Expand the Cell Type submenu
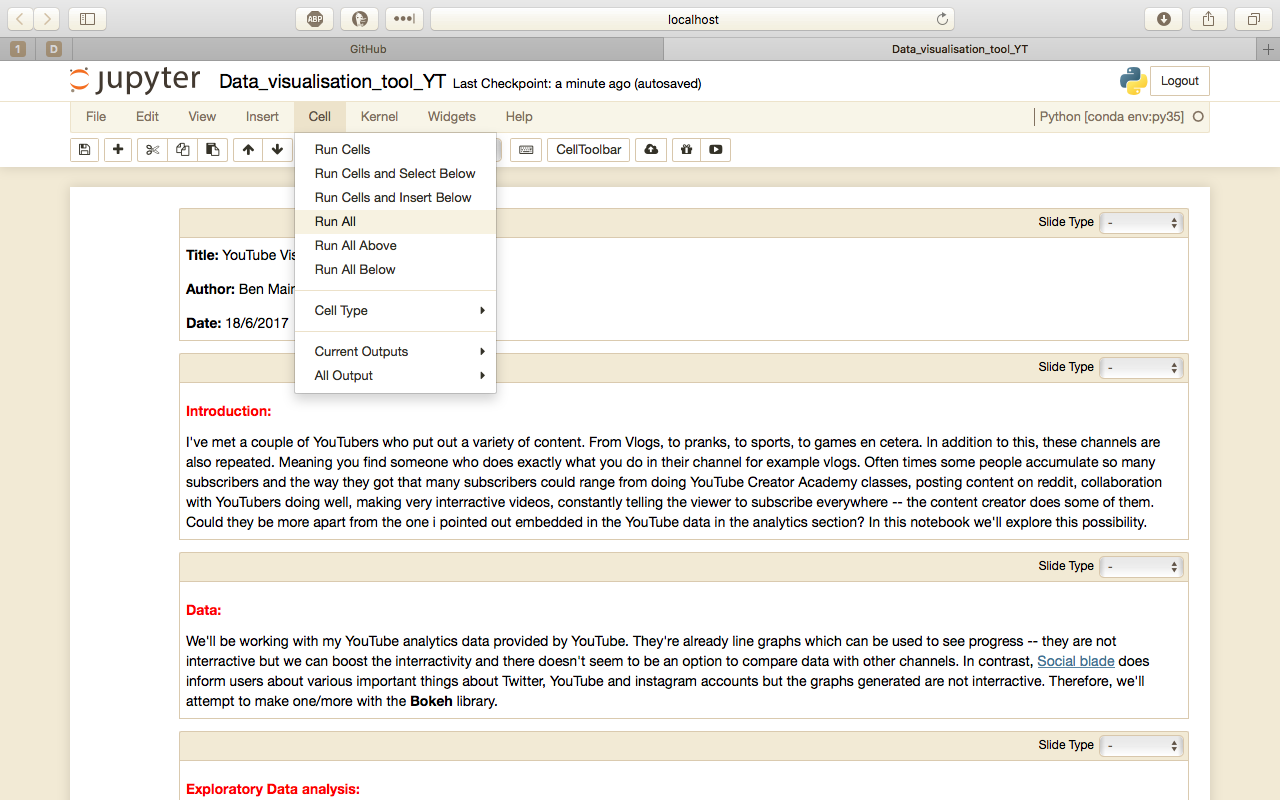 point(395,311)
